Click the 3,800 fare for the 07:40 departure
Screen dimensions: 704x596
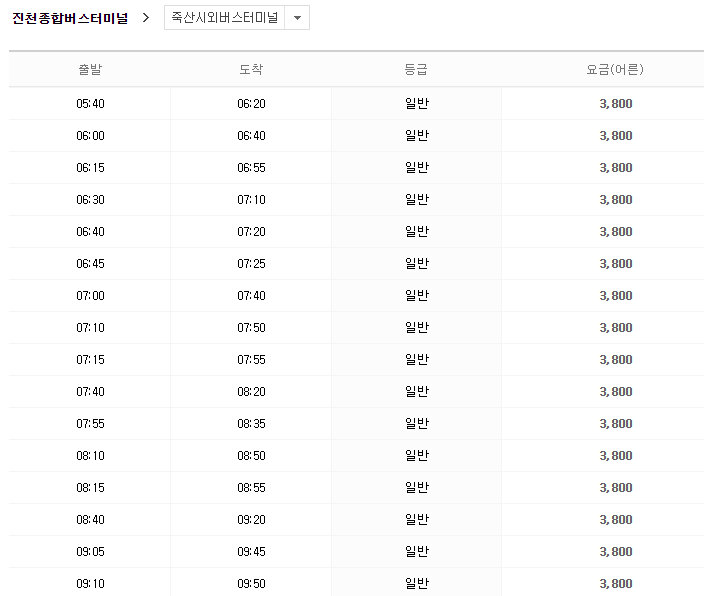[x=615, y=392]
